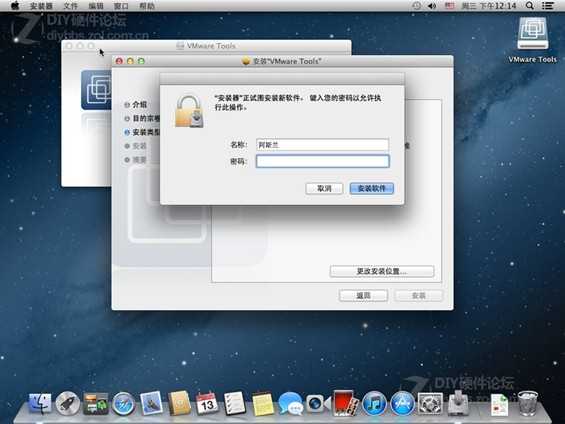Open App Store icon in dock
The height and width of the screenshot is (424, 565).
coord(402,403)
